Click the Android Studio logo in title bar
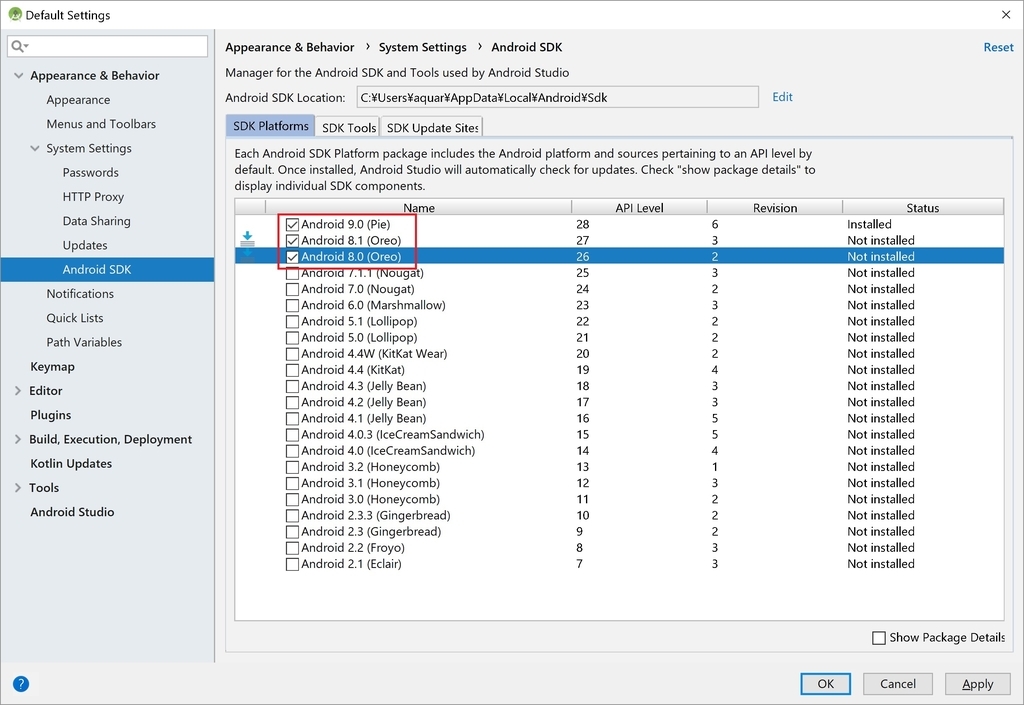This screenshot has width=1024, height=705. coord(15,14)
